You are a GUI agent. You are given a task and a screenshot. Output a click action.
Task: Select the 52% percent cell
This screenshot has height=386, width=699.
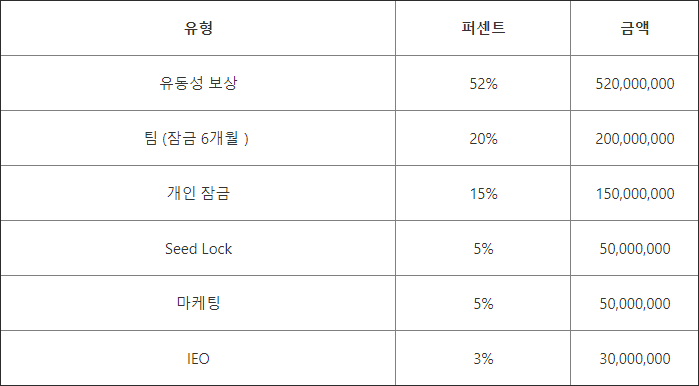tap(483, 83)
